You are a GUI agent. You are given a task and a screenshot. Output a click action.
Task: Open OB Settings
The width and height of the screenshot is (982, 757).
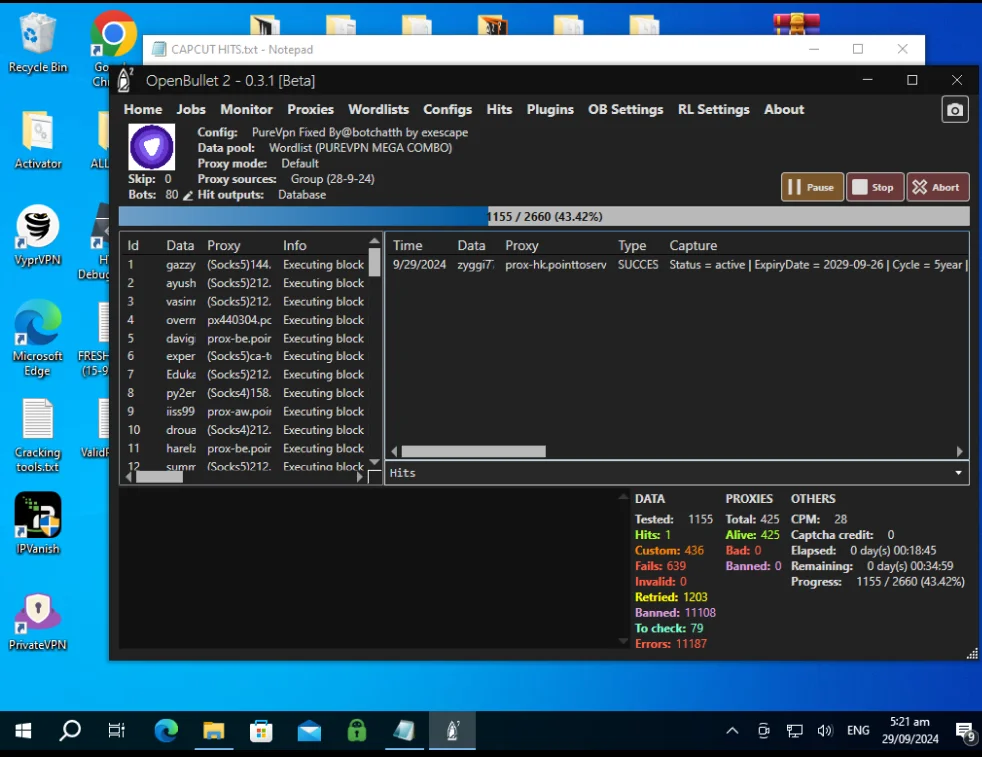tap(625, 110)
